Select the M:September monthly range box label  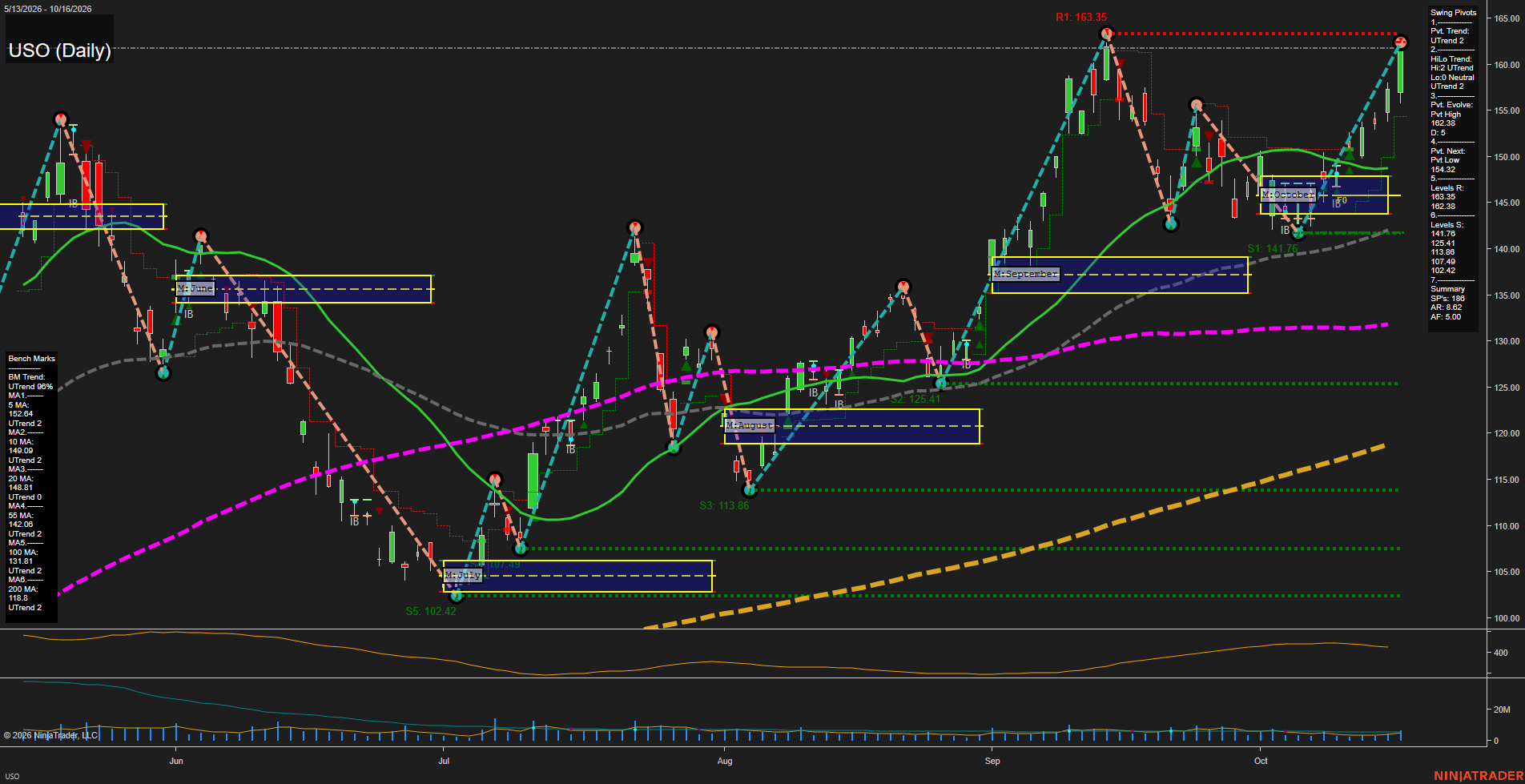pyautogui.click(x=1026, y=274)
